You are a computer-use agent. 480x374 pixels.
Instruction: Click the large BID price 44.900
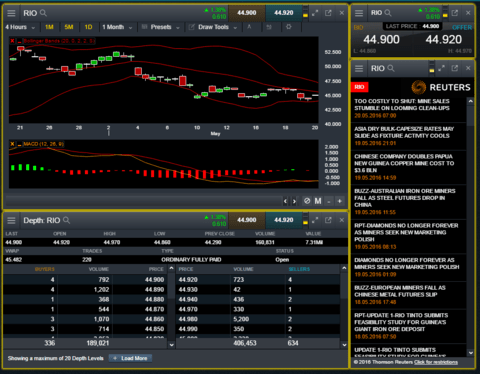click(x=381, y=40)
